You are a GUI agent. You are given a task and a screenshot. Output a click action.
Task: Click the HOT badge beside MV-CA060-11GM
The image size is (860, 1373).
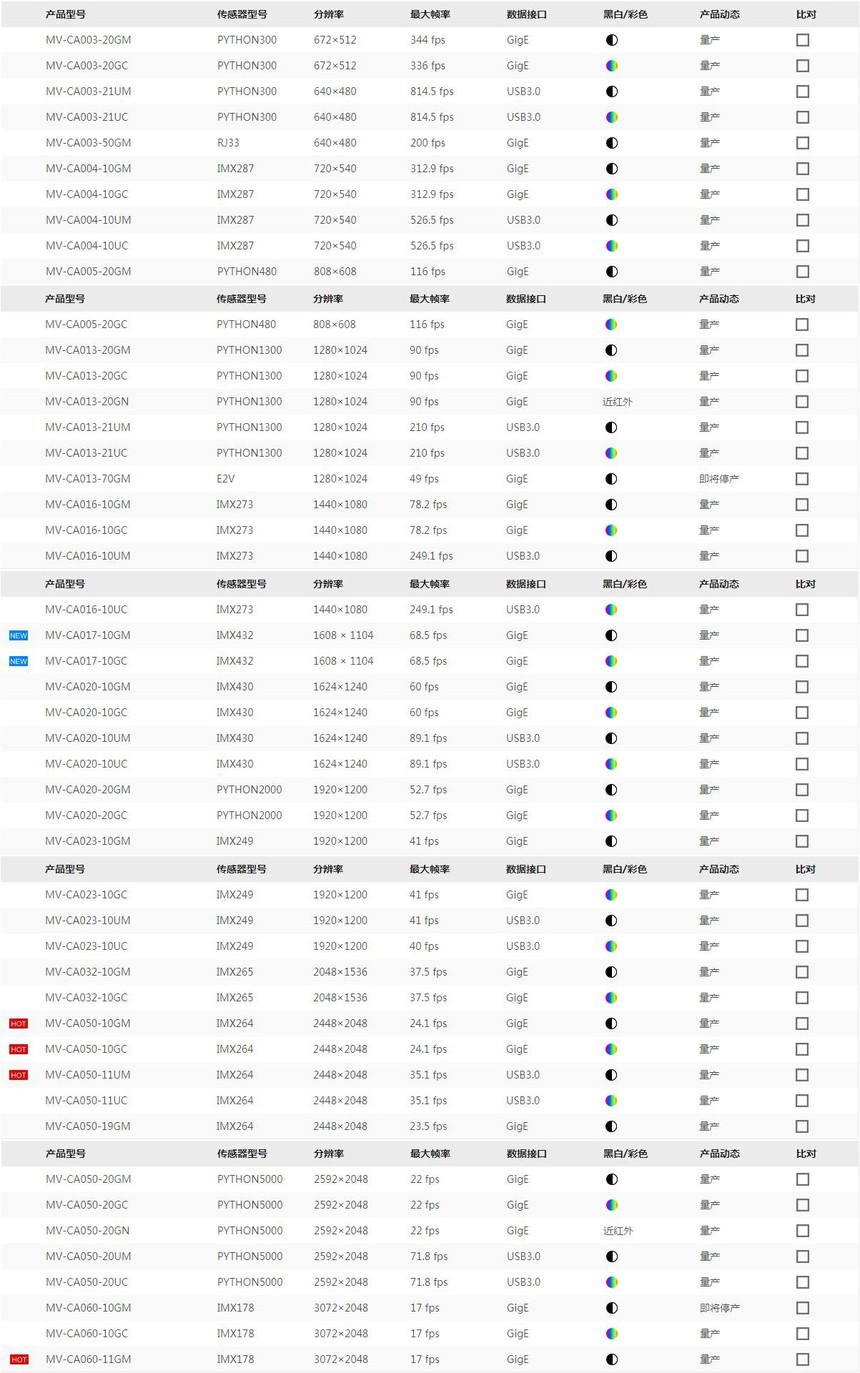18,1359
